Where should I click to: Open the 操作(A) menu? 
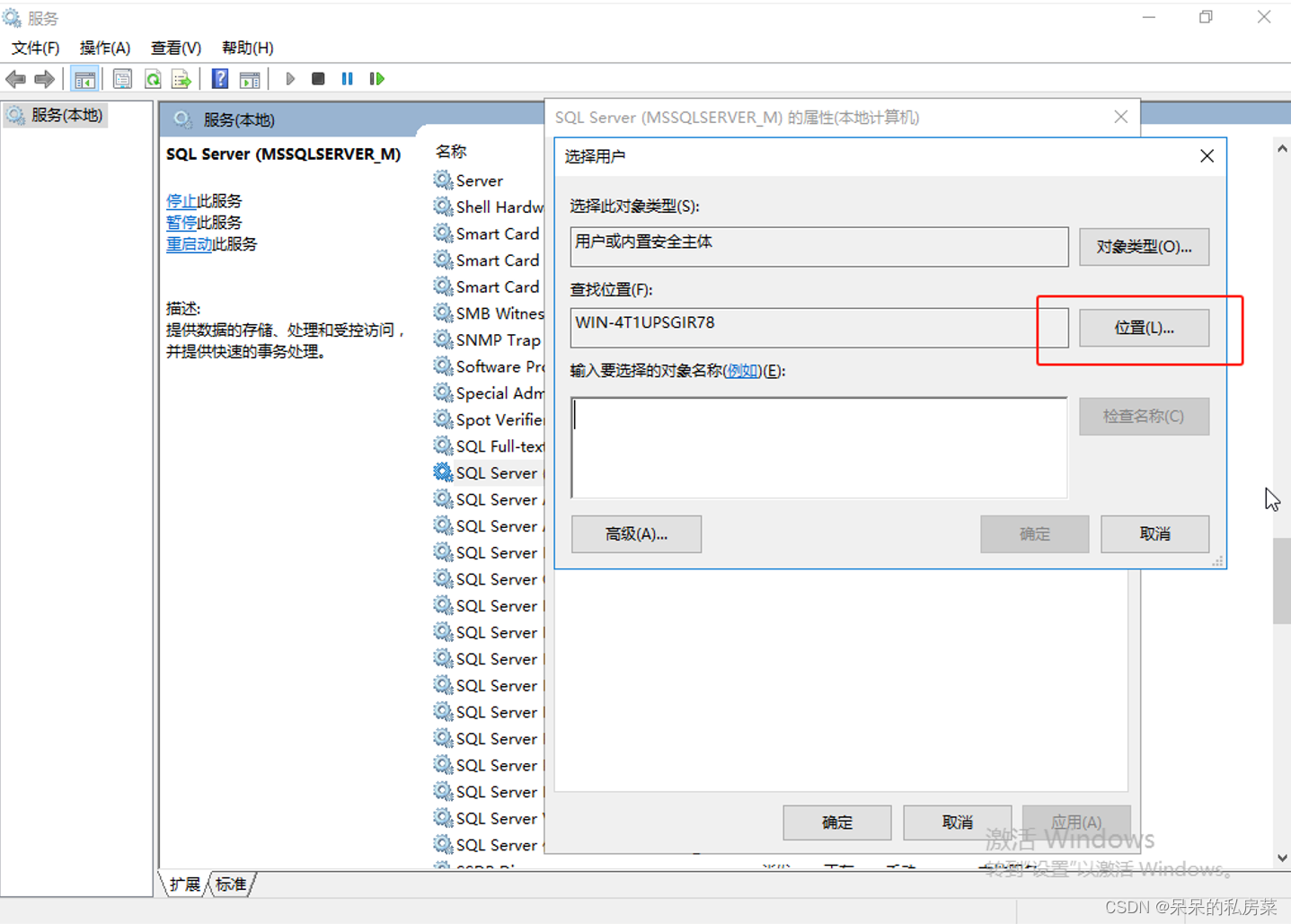[x=105, y=48]
